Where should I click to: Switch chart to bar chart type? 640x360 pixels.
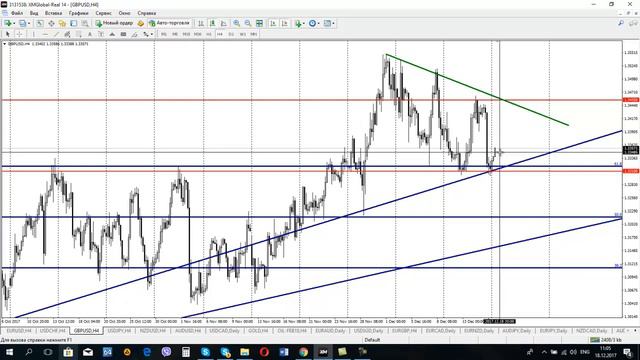point(201,23)
